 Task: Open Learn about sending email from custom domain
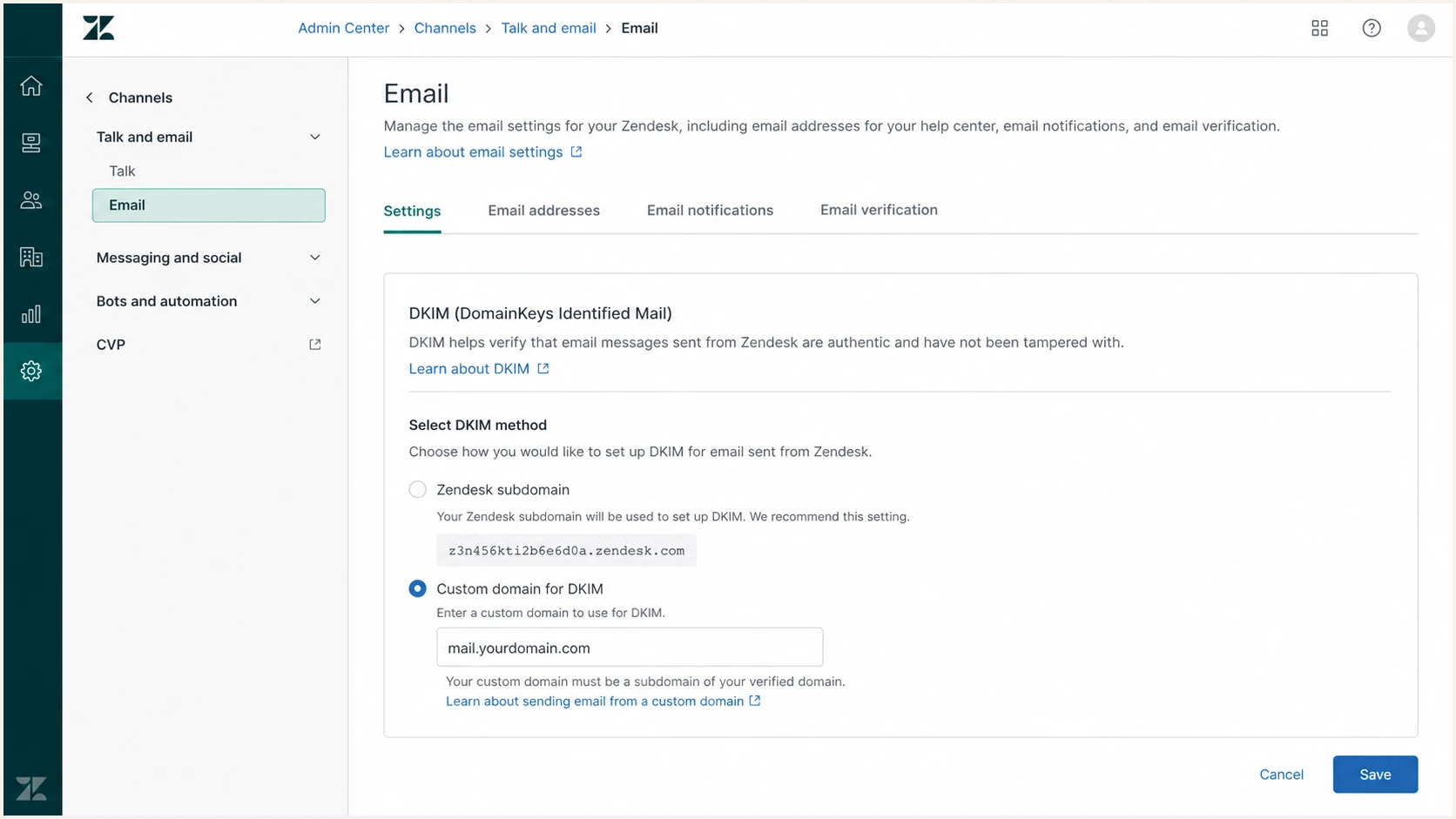point(595,701)
